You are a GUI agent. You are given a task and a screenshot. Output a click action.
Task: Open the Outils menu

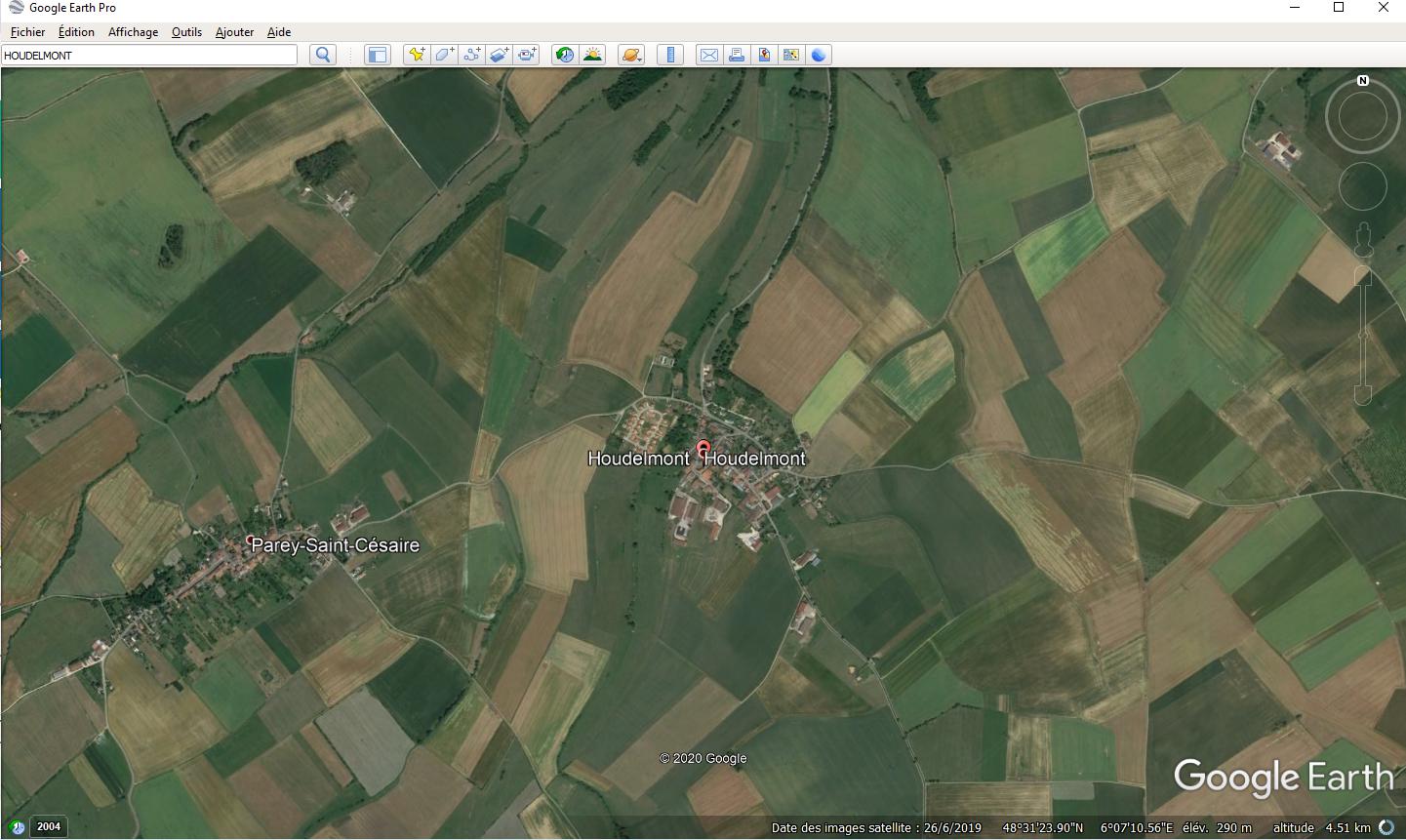186,32
